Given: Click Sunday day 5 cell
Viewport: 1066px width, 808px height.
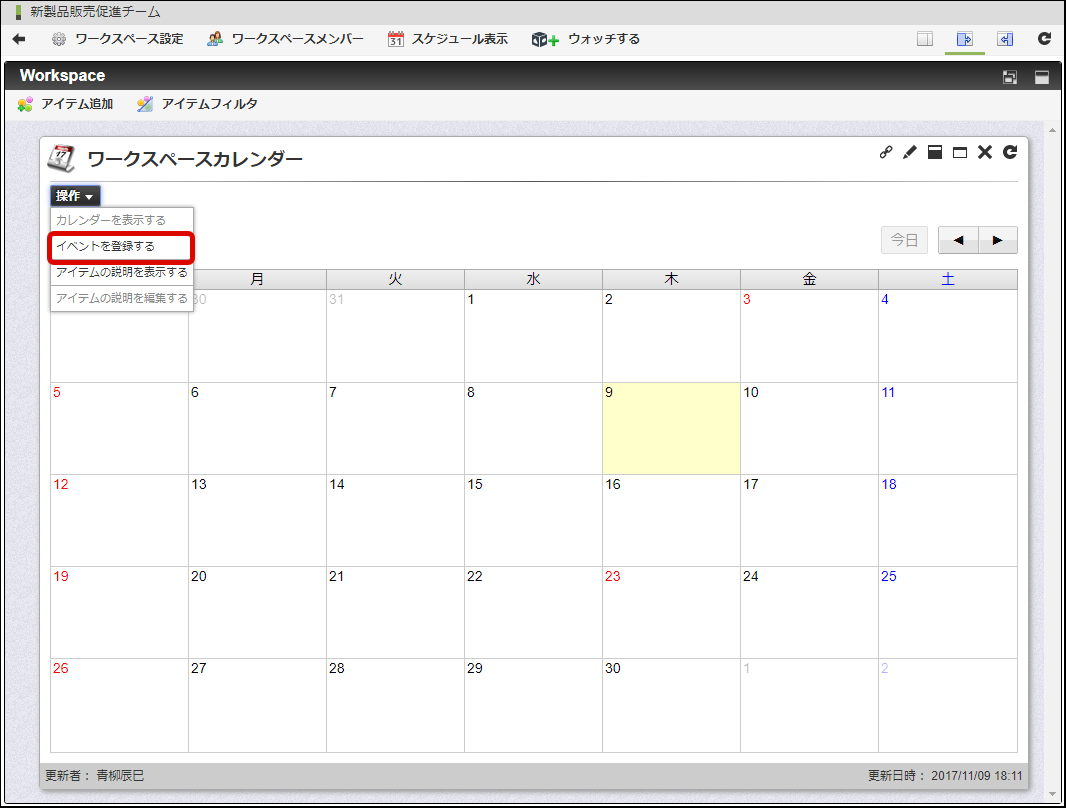Looking at the screenshot, I should tap(119, 428).
